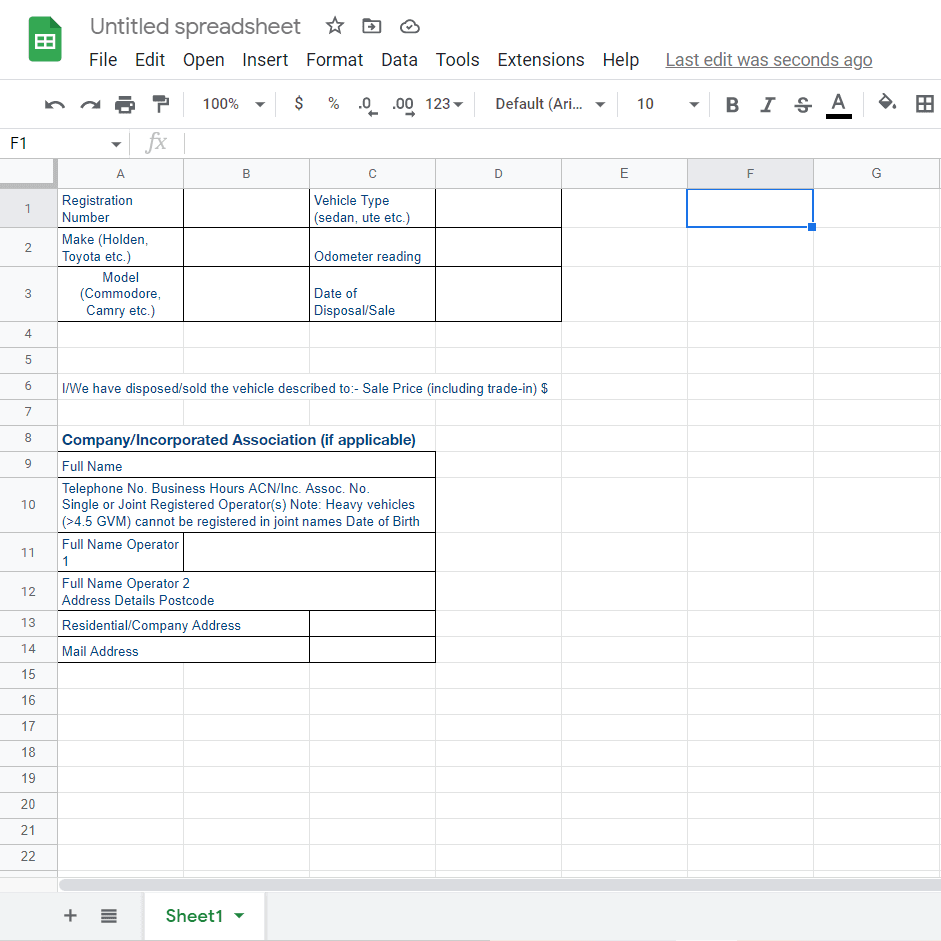Select the Residential/Company Address cell

click(184, 624)
